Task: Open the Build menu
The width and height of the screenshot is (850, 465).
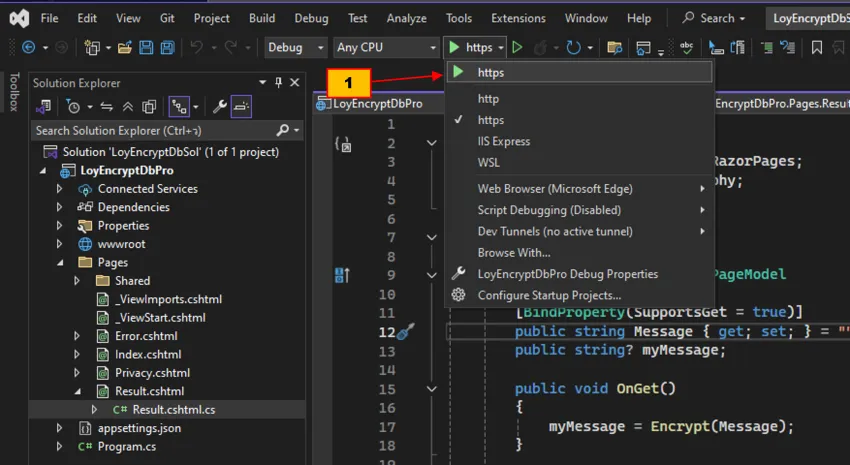Action: click(x=262, y=18)
